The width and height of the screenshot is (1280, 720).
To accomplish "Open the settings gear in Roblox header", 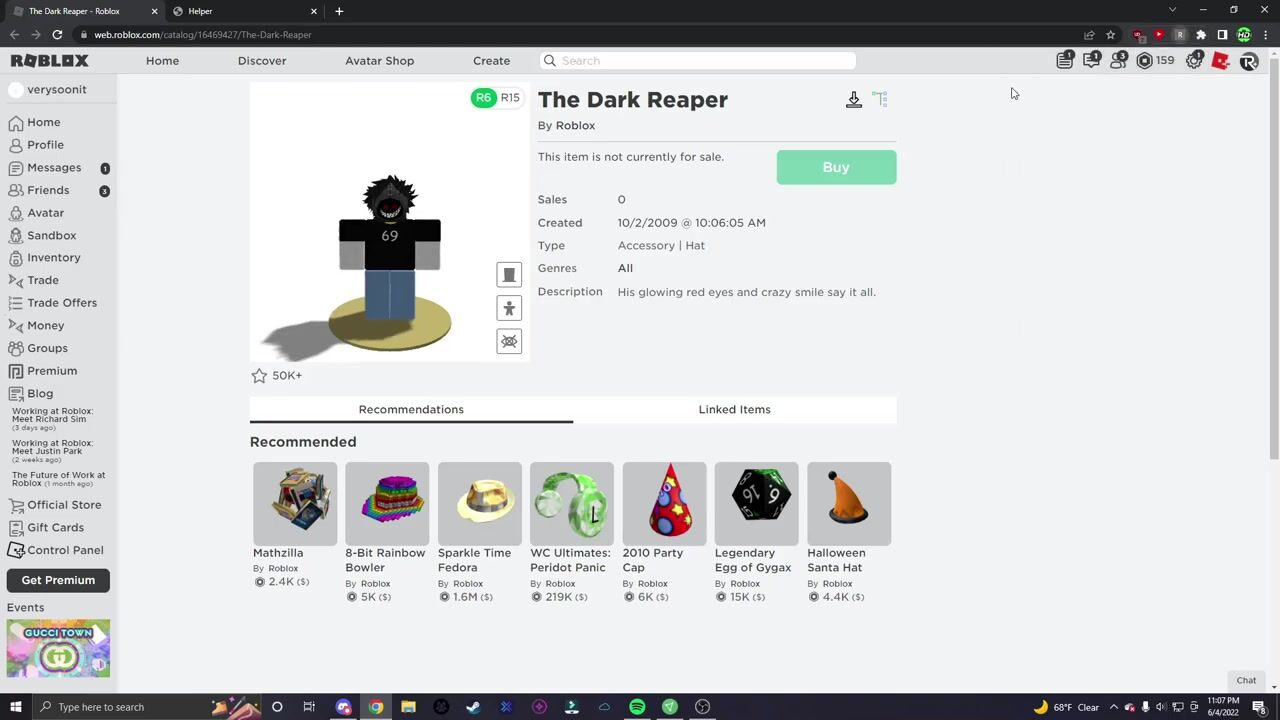I will pyautogui.click(x=1194, y=61).
